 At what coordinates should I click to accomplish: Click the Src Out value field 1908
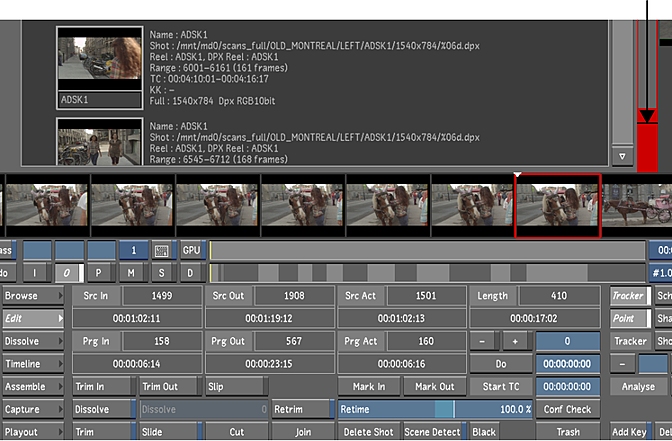pyautogui.click(x=294, y=296)
